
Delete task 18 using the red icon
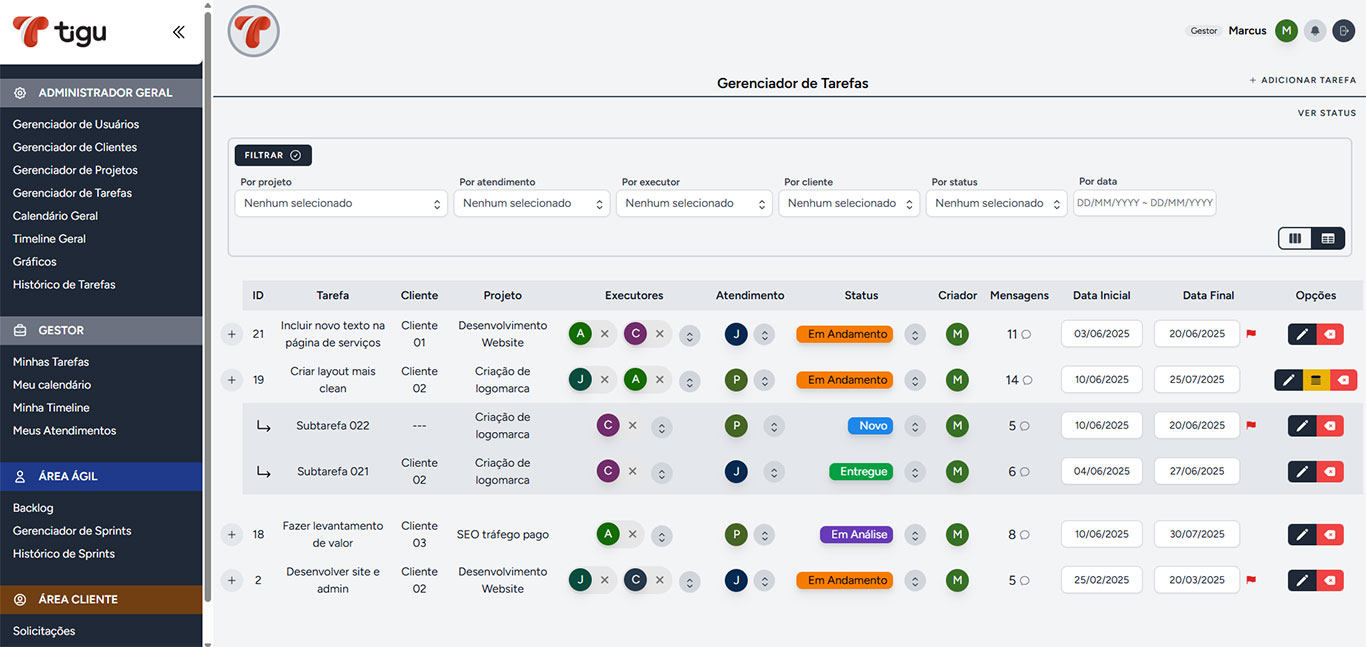[1330, 535]
